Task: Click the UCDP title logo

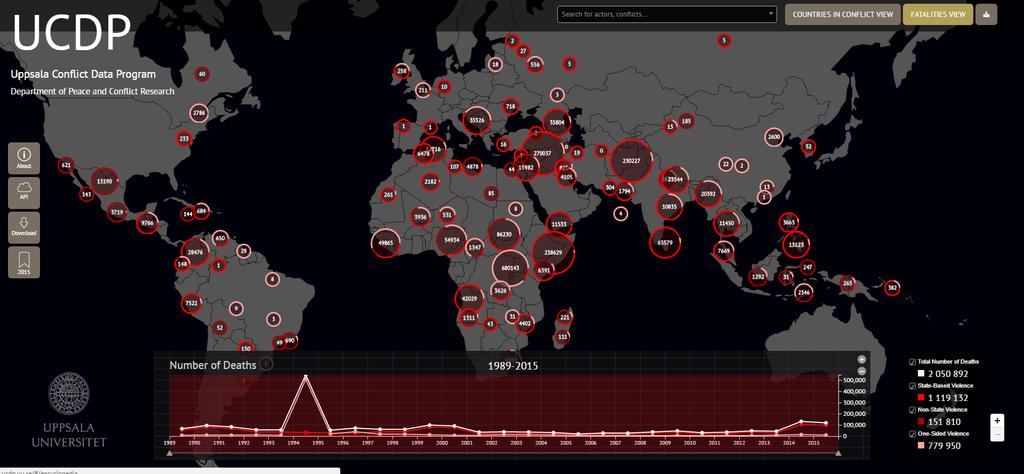Action: point(72,31)
